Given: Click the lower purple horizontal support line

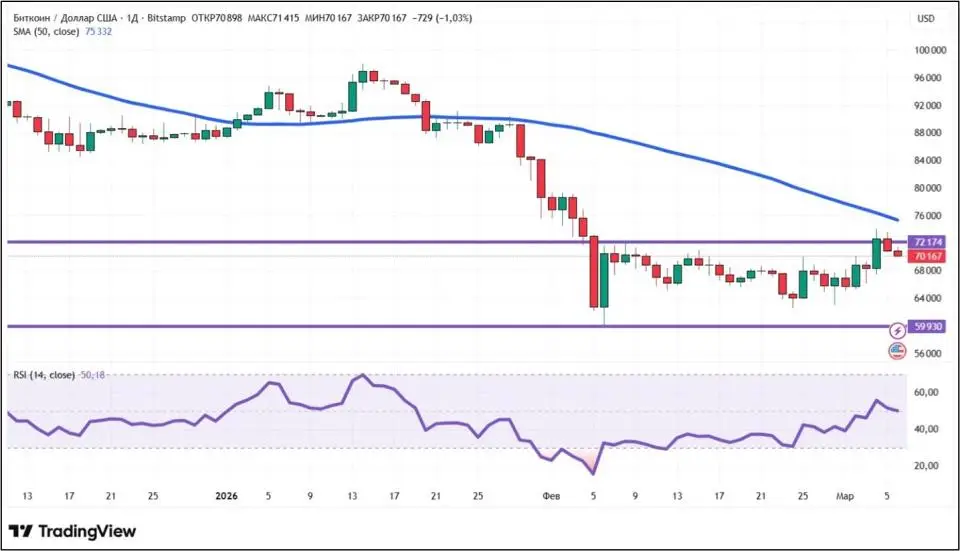Looking at the screenshot, I should tap(400, 326).
